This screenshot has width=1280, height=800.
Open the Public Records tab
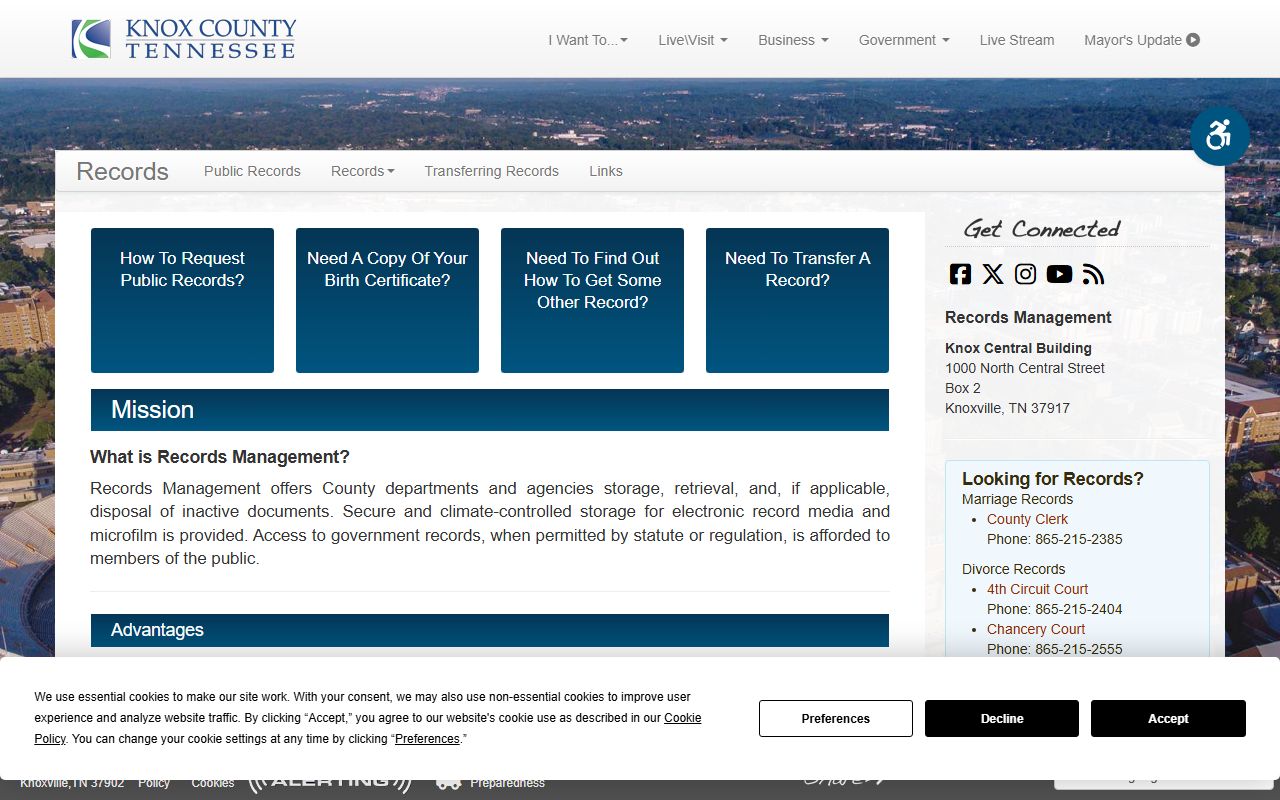click(252, 171)
